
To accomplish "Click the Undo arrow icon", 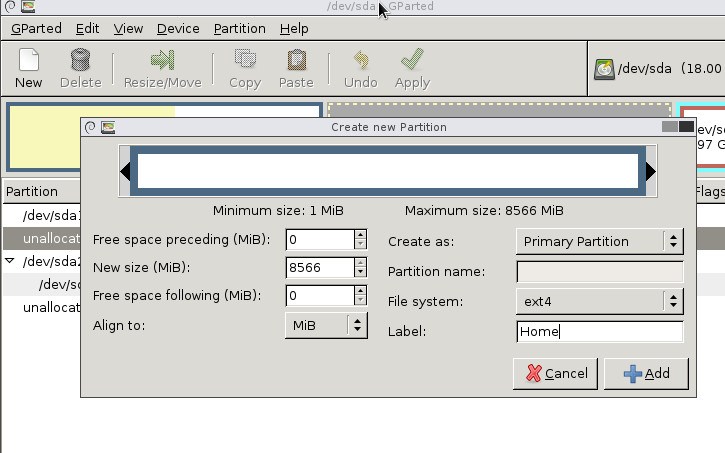I will (361, 60).
